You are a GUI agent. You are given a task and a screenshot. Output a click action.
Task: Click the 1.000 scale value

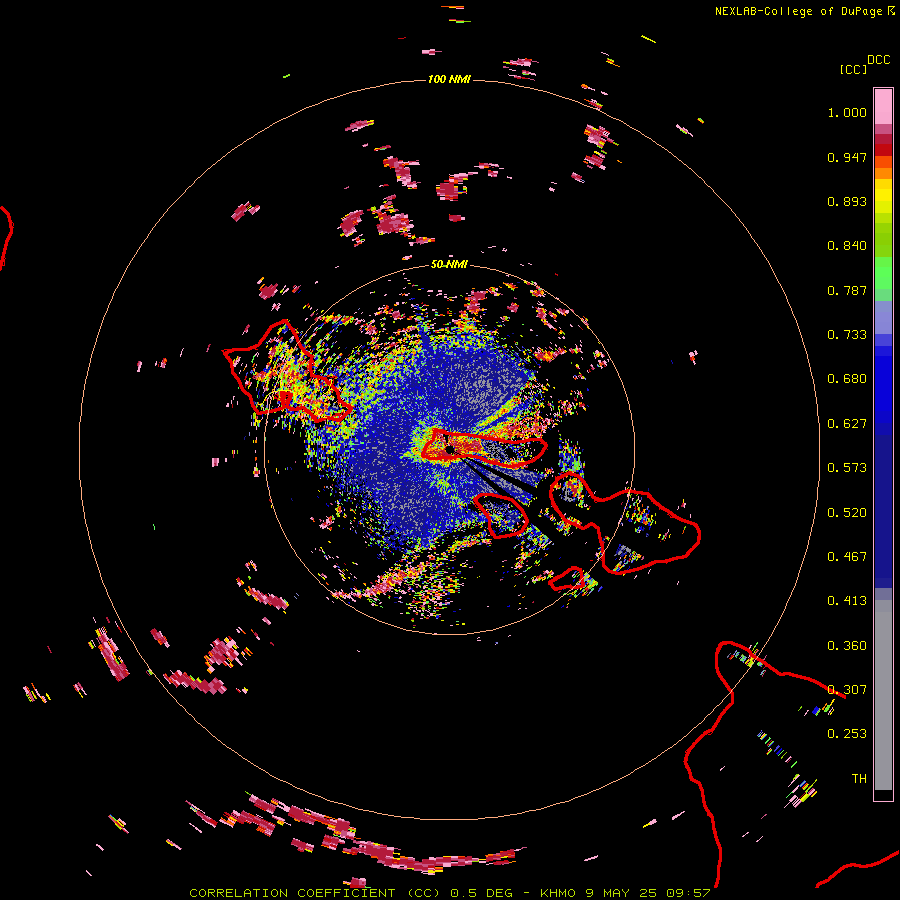(x=847, y=112)
